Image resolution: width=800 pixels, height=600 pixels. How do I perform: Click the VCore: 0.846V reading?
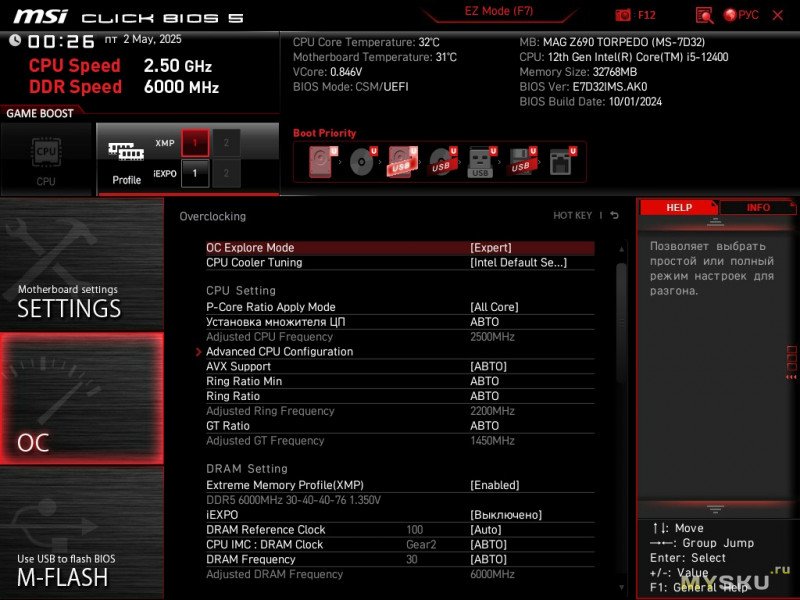pyautogui.click(x=328, y=72)
